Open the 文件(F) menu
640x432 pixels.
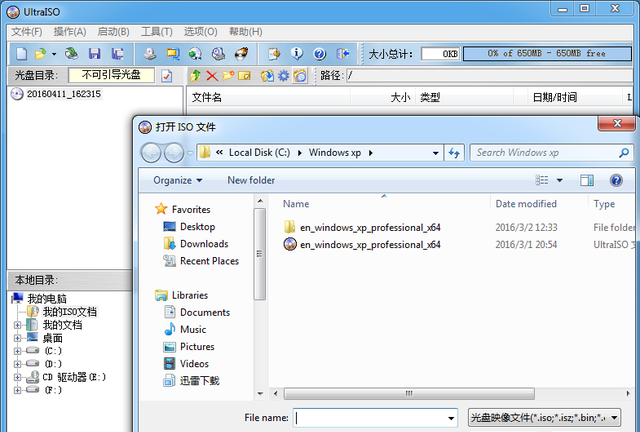[27, 32]
